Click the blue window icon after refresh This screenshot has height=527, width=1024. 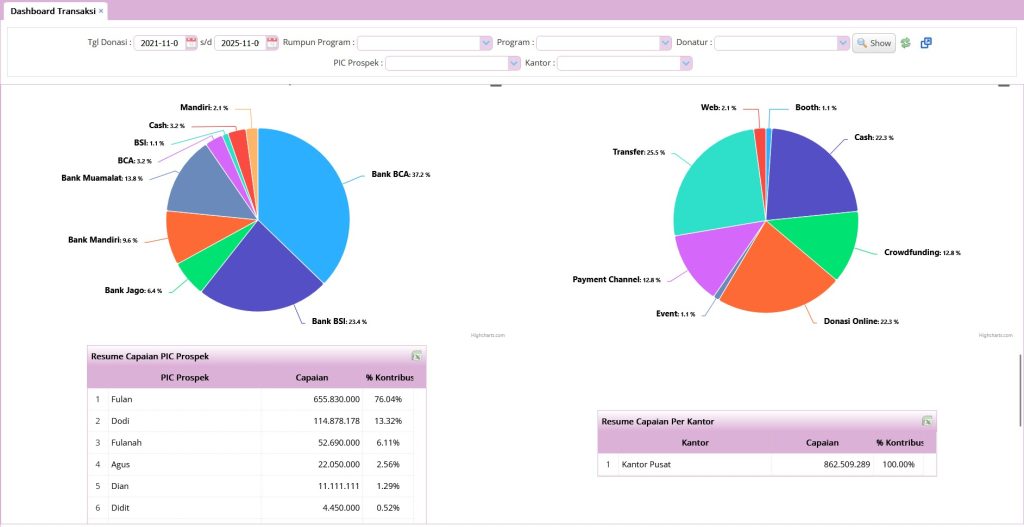point(926,43)
